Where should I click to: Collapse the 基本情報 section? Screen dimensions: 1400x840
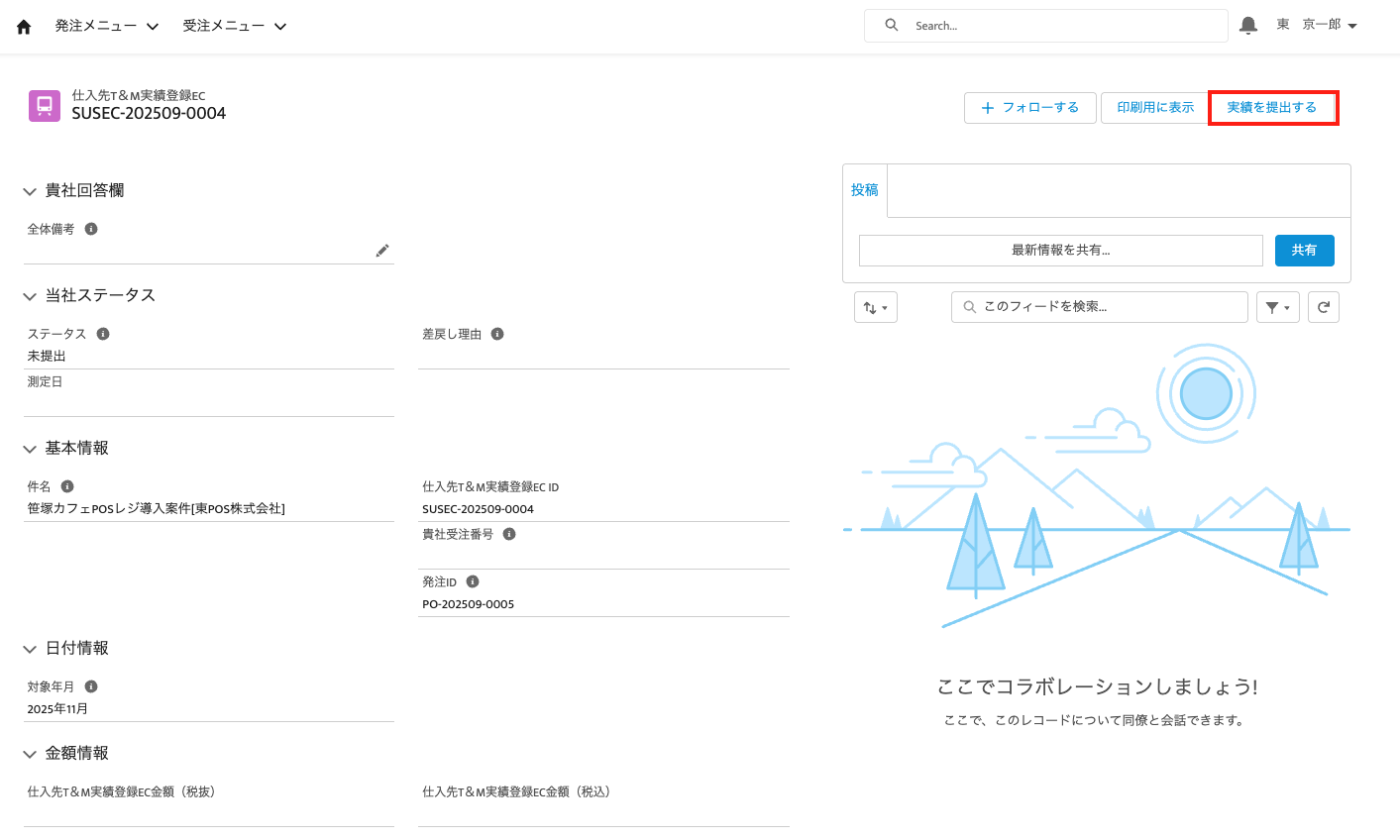pyautogui.click(x=30, y=449)
